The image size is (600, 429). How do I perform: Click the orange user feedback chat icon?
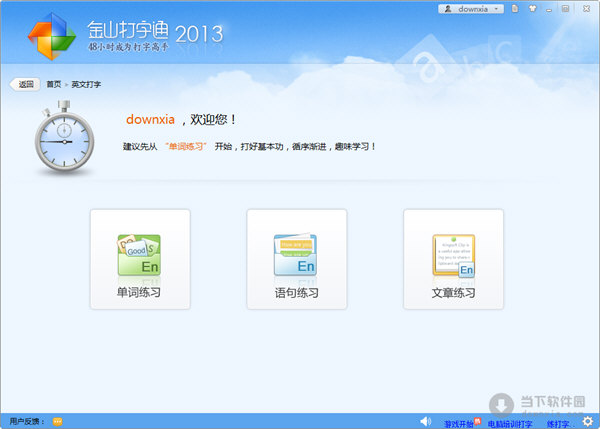pos(57,422)
